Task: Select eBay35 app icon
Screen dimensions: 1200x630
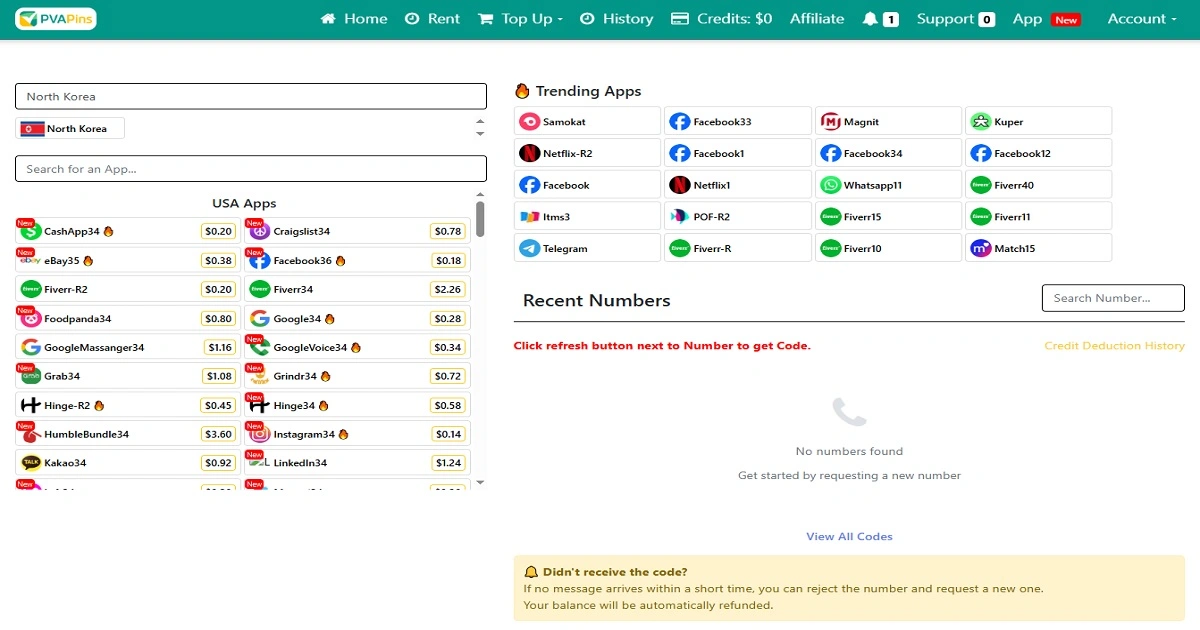Action: click(x=30, y=260)
